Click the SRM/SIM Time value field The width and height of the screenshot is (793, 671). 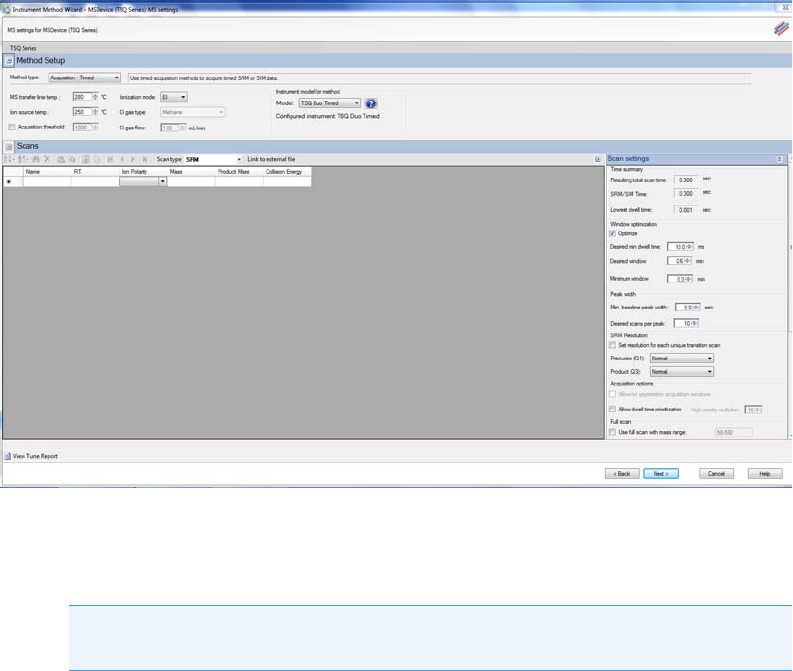pyautogui.click(x=686, y=194)
